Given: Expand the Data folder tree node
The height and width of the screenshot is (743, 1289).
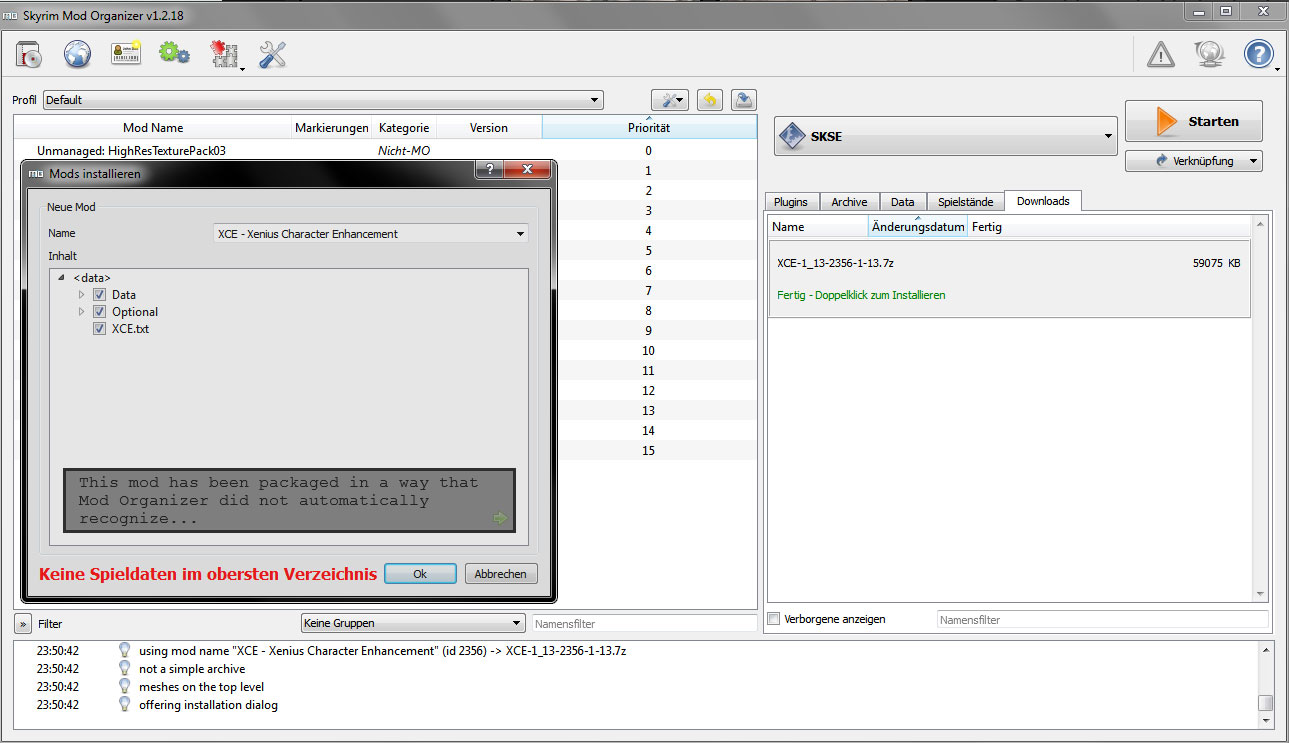Looking at the screenshot, I should pyautogui.click(x=82, y=295).
